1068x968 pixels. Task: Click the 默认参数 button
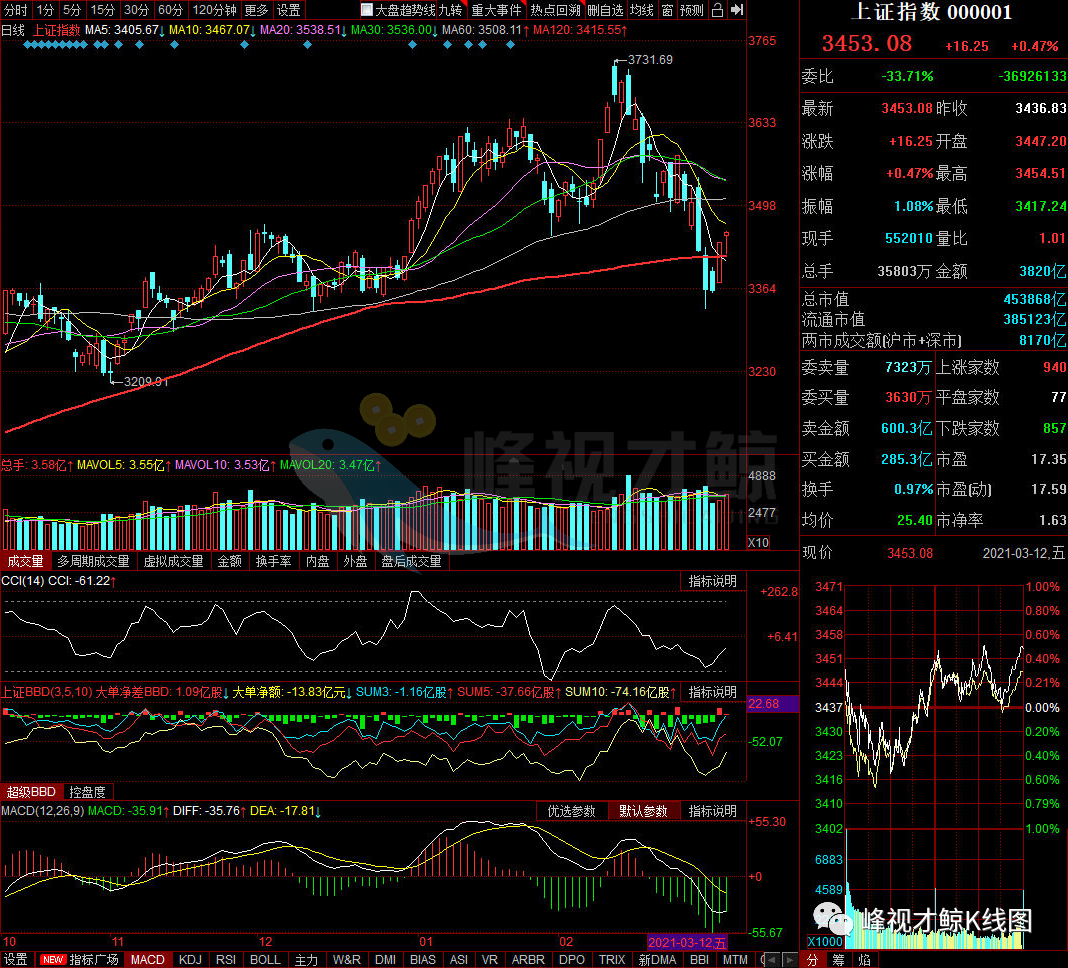643,811
